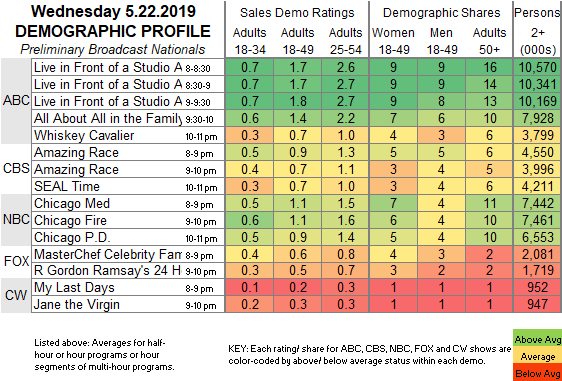
Task: Select the Demographic Shares heading
Action: point(441,13)
